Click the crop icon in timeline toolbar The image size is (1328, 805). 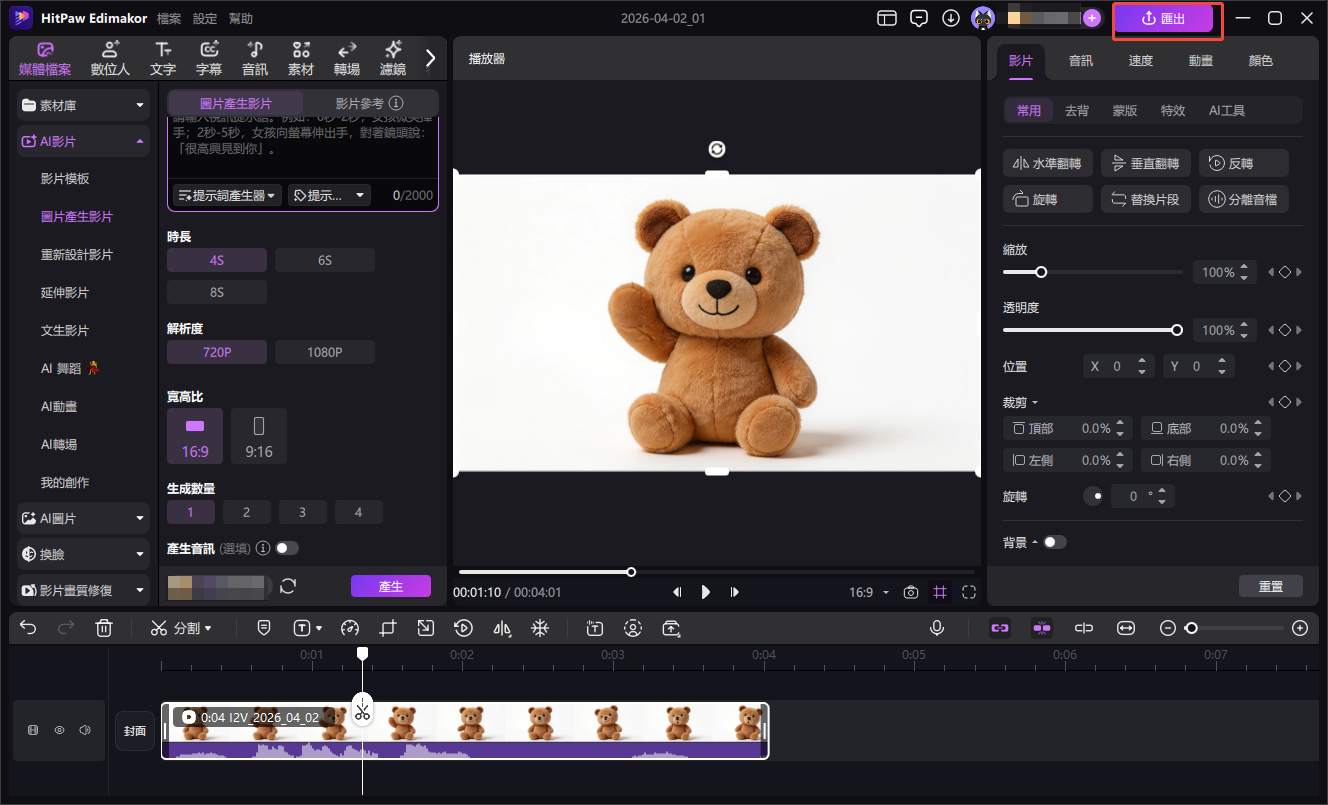click(388, 628)
